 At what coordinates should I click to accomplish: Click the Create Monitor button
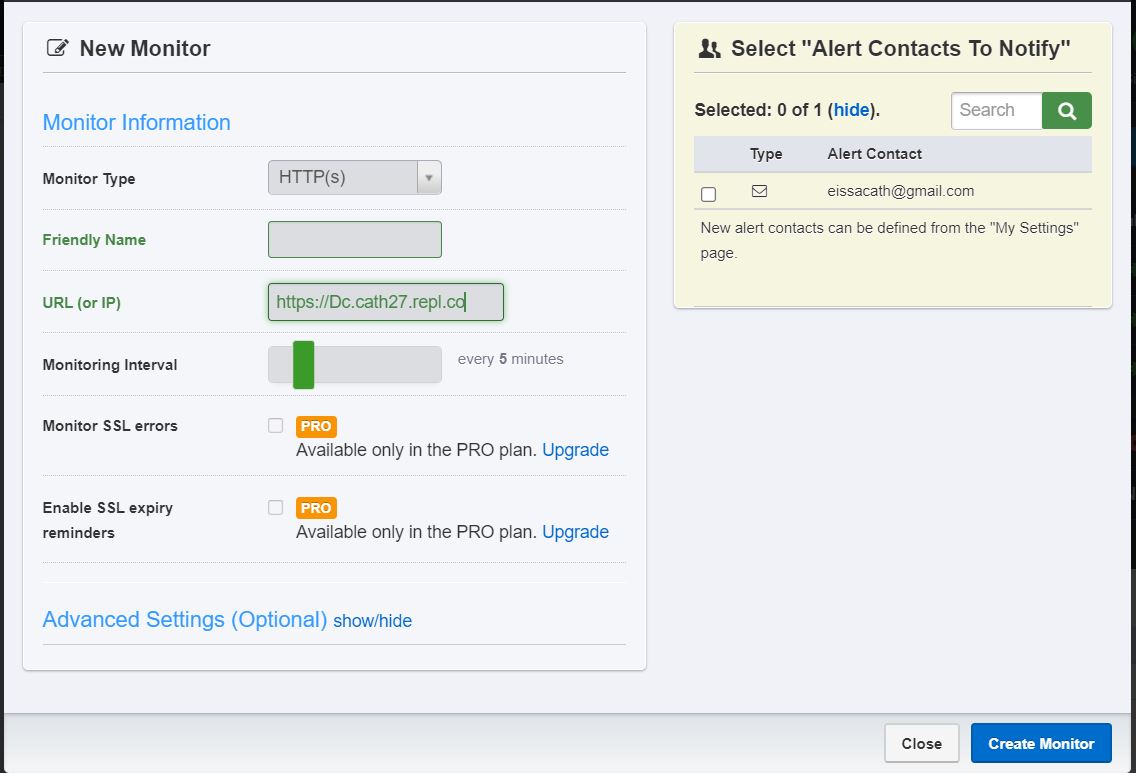pos(1041,743)
